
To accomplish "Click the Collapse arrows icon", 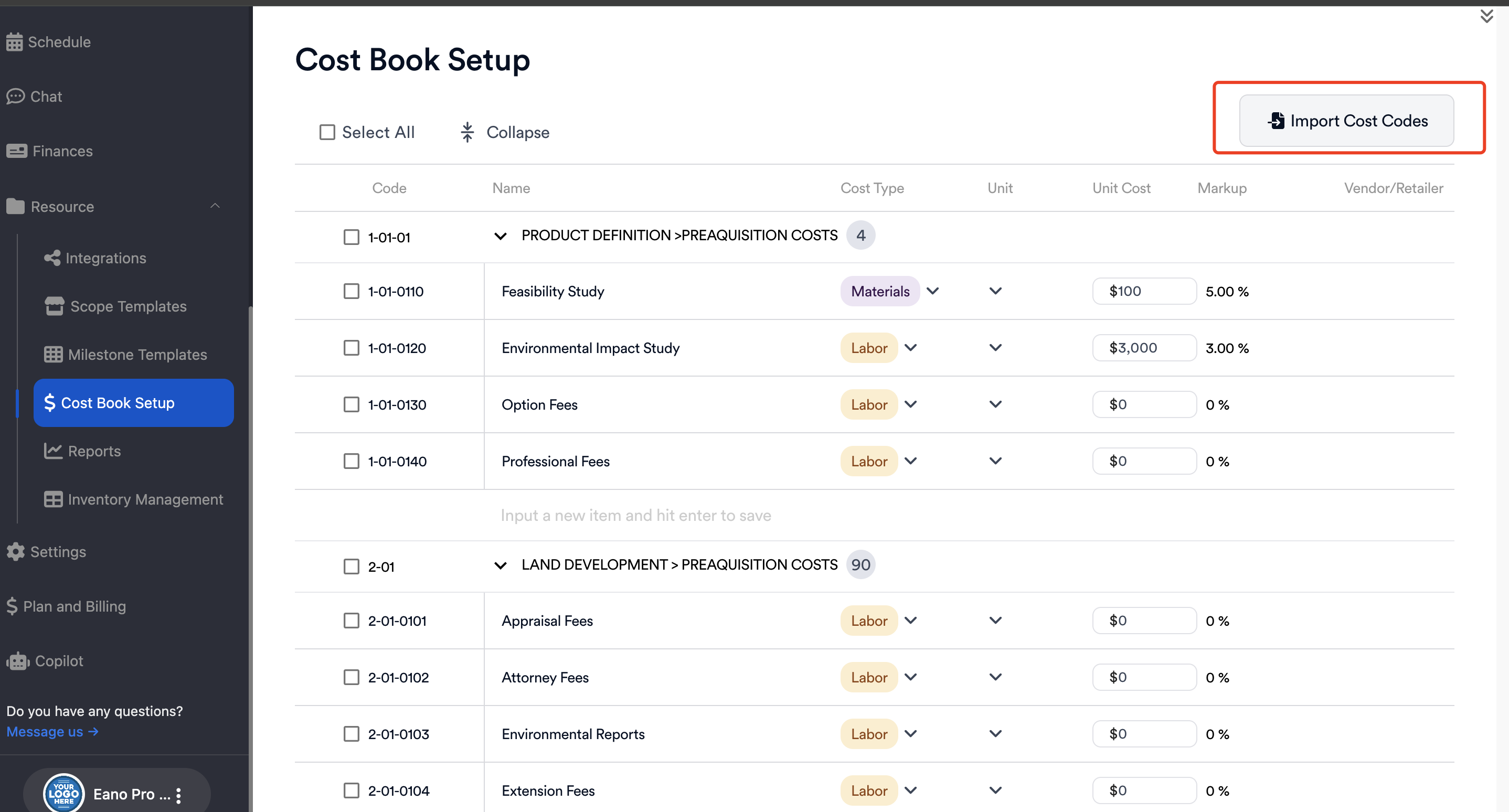I will click(x=467, y=132).
